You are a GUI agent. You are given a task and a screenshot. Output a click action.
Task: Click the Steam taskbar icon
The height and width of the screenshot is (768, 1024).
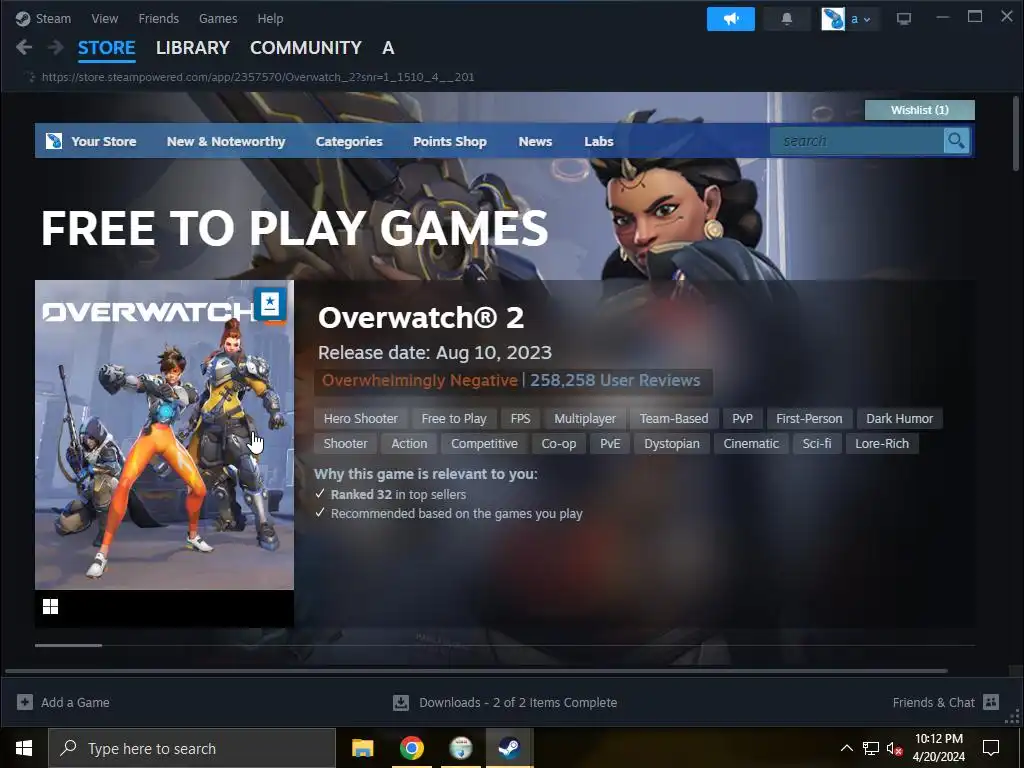coord(509,748)
